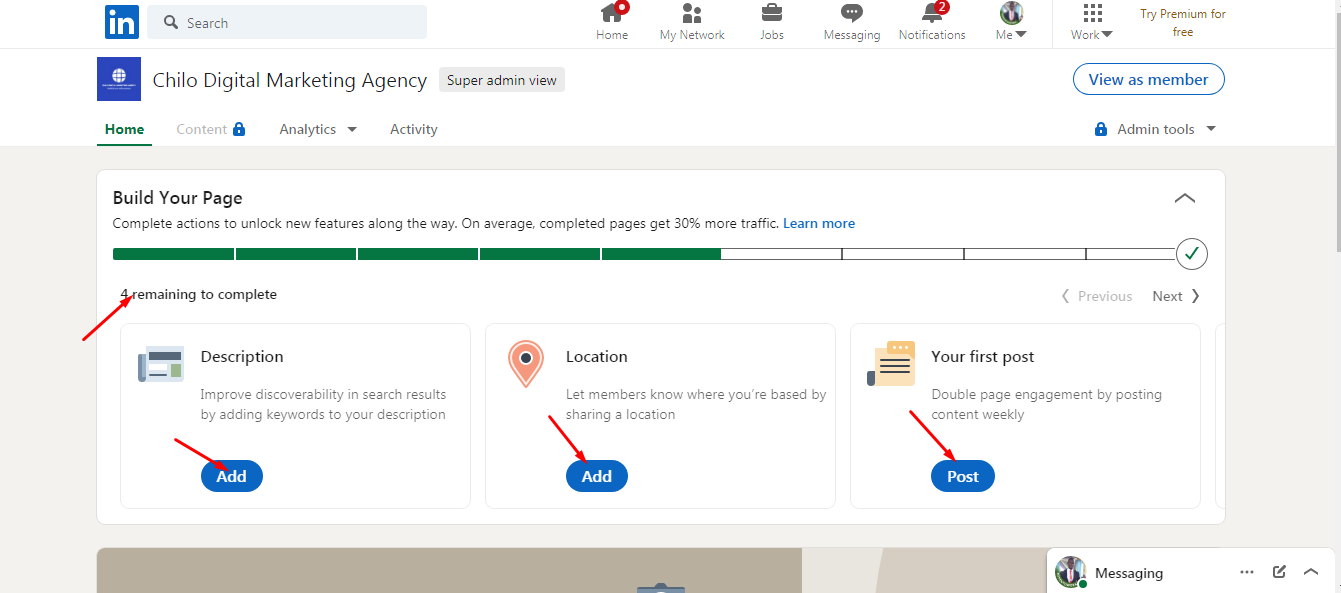Compose a new message icon
This screenshot has height=593, width=1341.
[1279, 572]
